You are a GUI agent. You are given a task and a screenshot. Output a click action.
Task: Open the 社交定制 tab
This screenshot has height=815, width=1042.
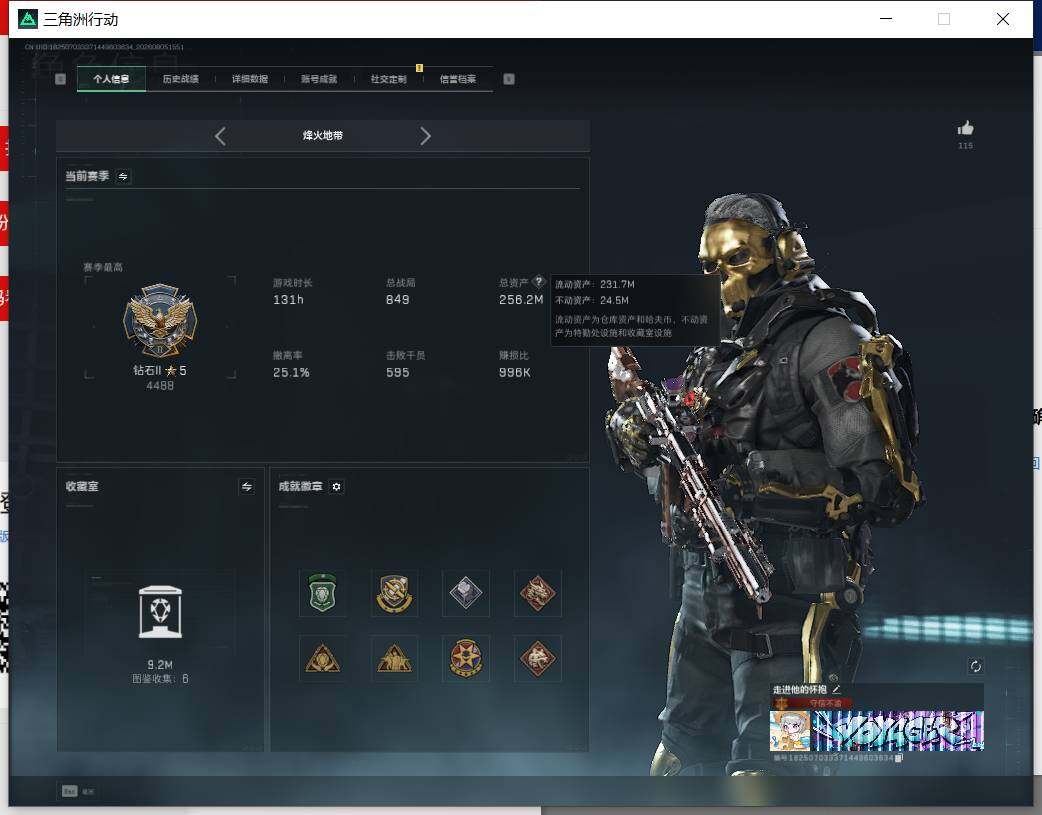tap(389, 79)
